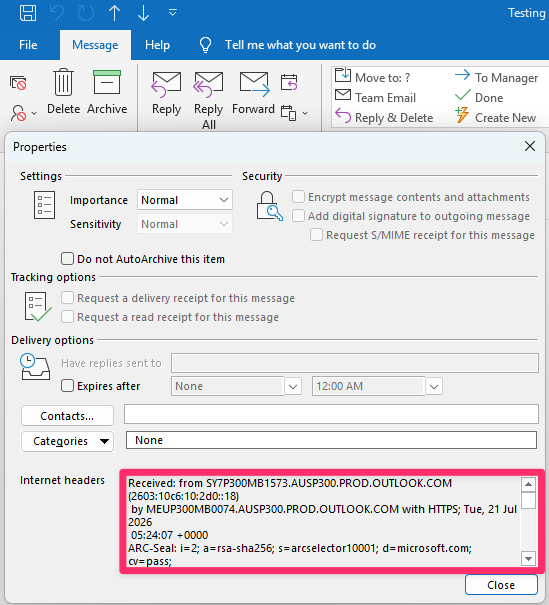This screenshot has height=605, width=549.
Task: Reply to the message
Action: [166, 94]
